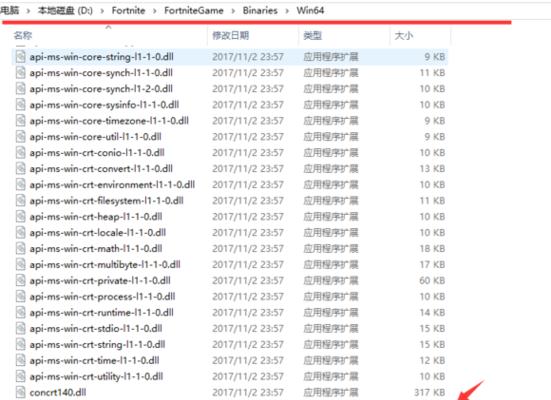
Task: Click the 60 KB size of crt-private dll
Action: (x=432, y=280)
